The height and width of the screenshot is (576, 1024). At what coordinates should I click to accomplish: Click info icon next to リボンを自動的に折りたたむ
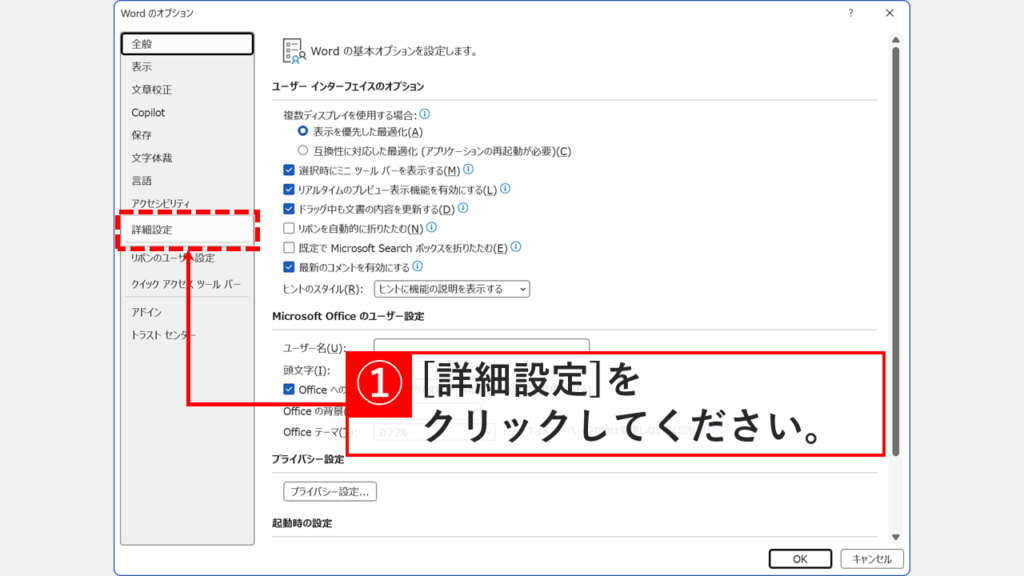click(432, 228)
